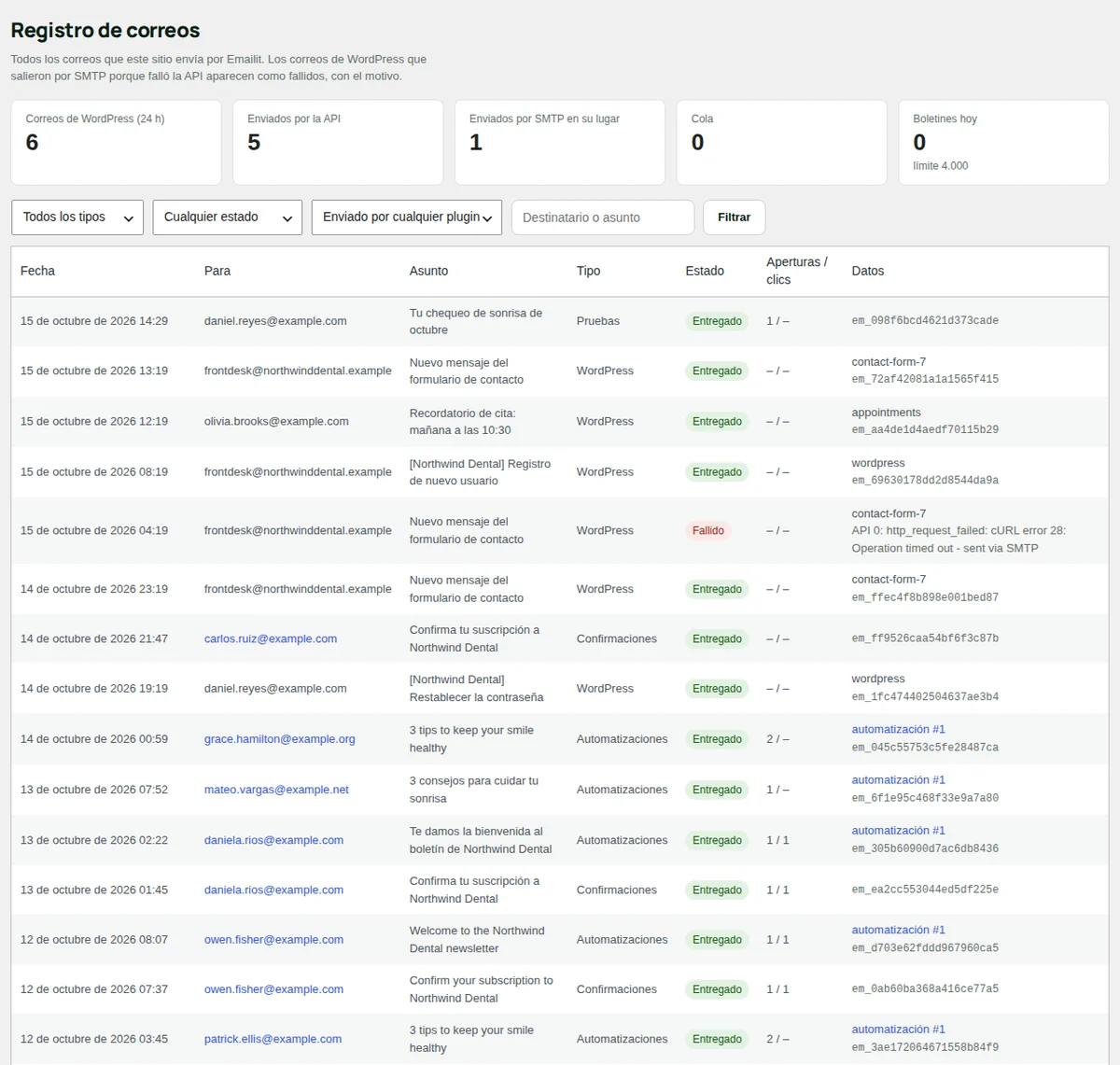Click the 'Aperturas / clics' column header
This screenshot has height=1065, width=1120.
[796, 271]
